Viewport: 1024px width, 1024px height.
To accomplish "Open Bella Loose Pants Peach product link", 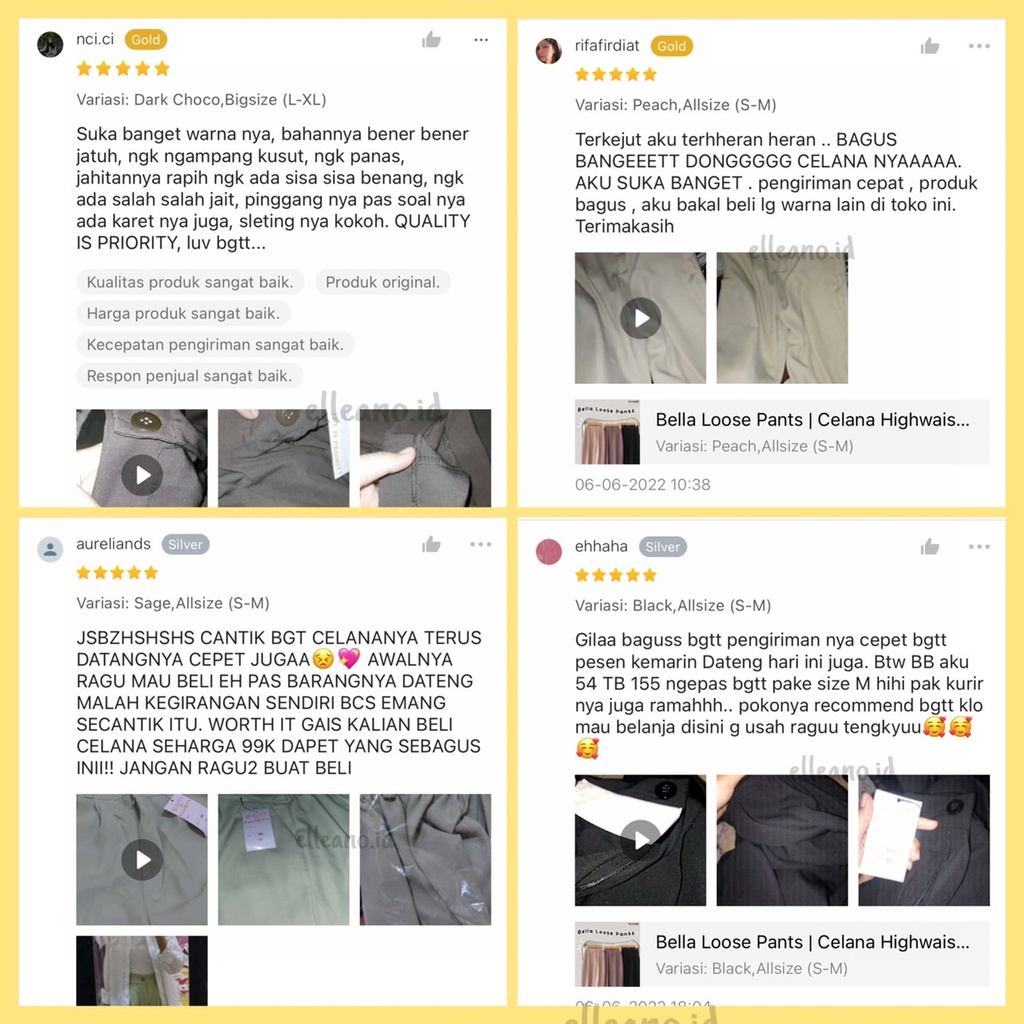I will tap(782, 432).
